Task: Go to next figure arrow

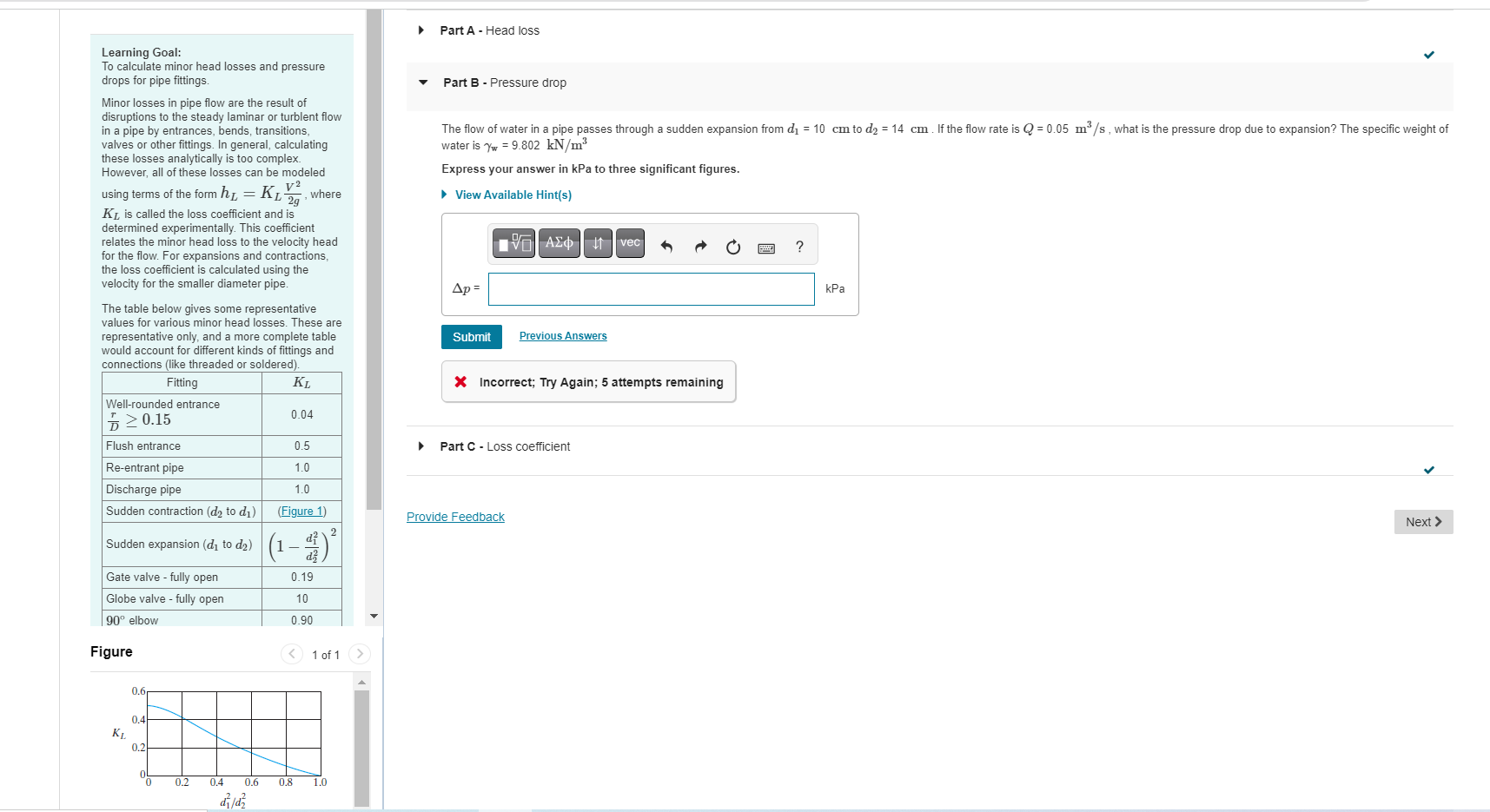Action: tap(360, 654)
